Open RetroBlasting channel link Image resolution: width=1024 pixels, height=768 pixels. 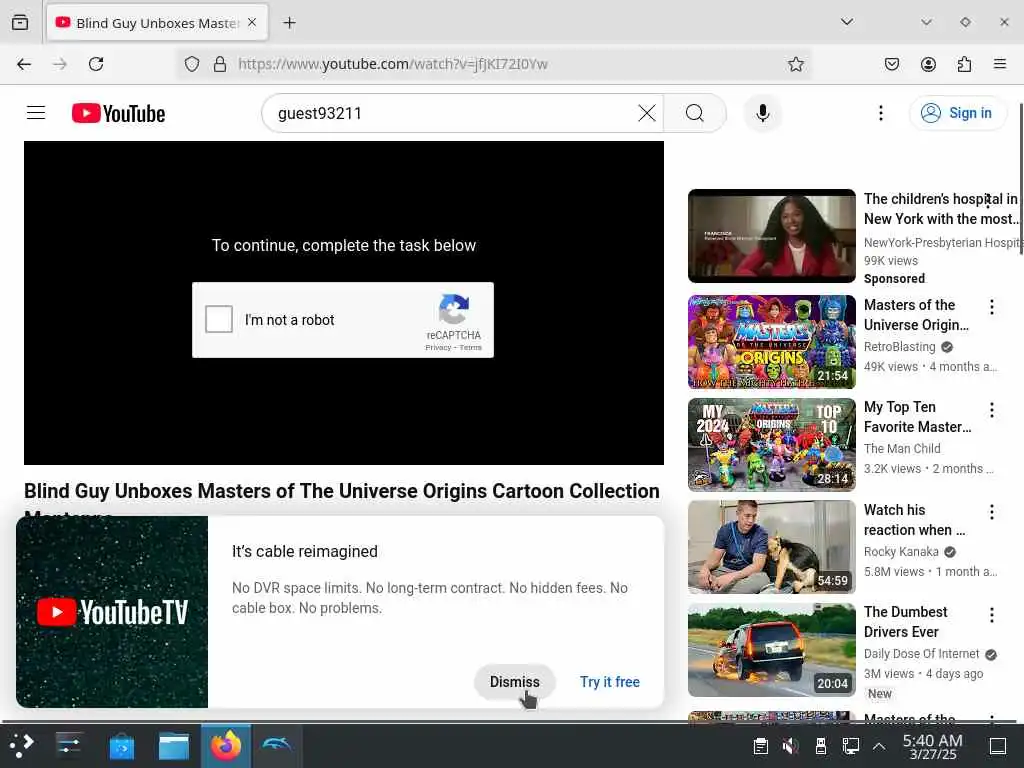pyautogui.click(x=899, y=347)
